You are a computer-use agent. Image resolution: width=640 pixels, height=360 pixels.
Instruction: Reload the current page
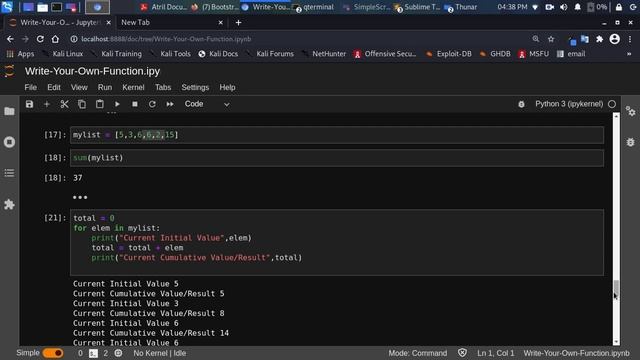(x=40, y=39)
